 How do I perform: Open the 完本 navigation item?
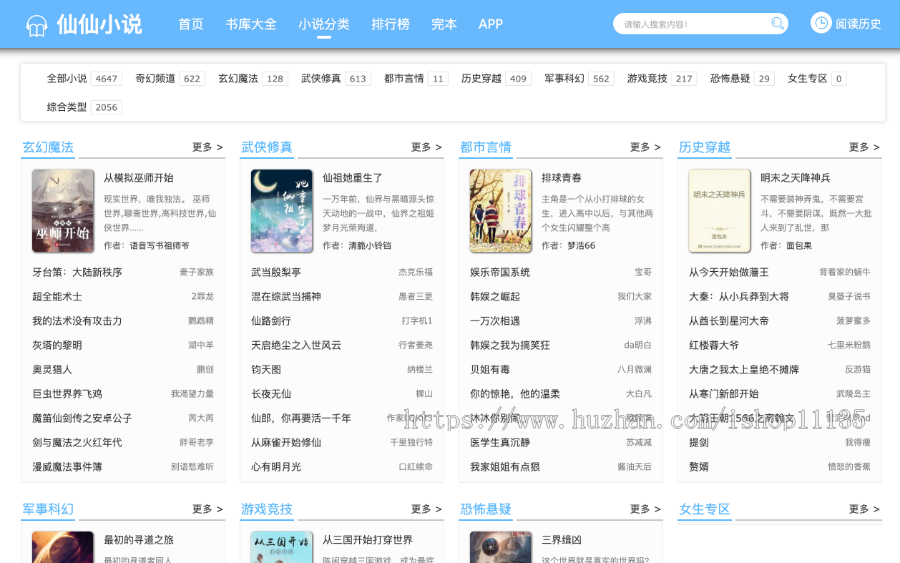point(444,24)
